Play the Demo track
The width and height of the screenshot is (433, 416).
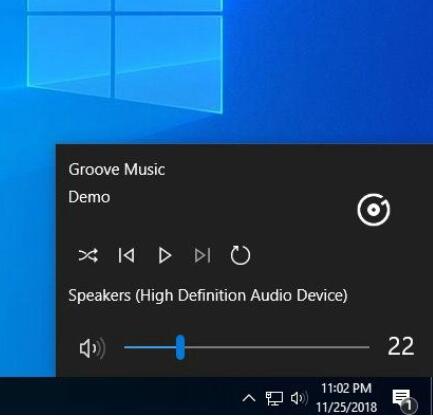165,256
